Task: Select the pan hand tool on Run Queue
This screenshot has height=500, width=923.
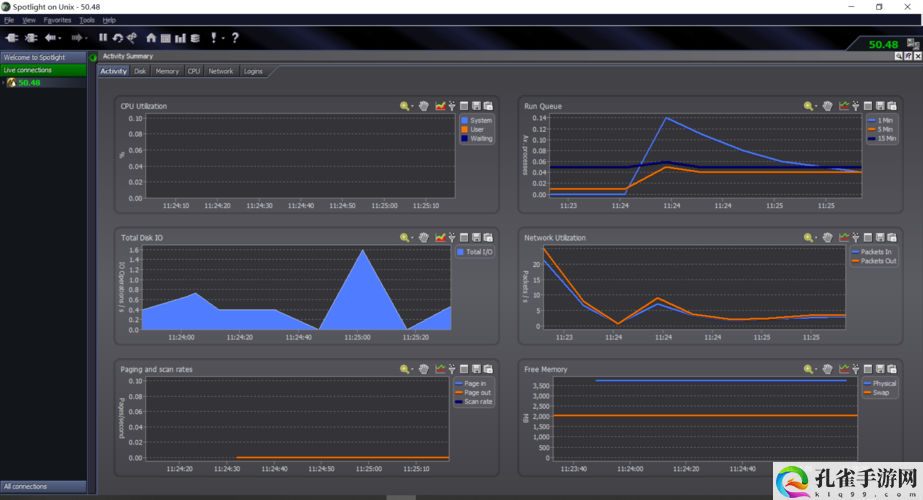Action: (828, 106)
